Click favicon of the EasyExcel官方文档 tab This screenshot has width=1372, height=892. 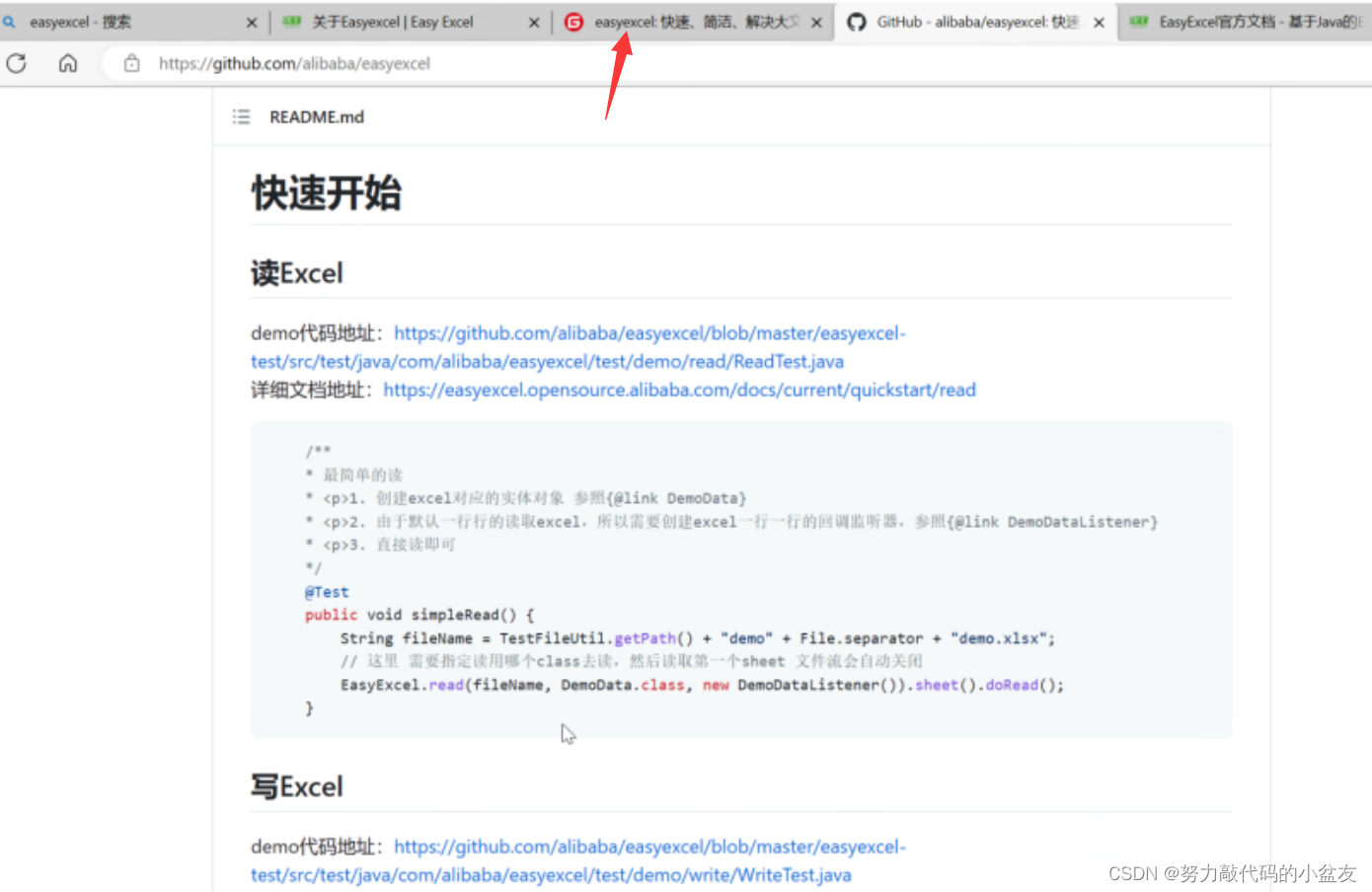click(1139, 22)
